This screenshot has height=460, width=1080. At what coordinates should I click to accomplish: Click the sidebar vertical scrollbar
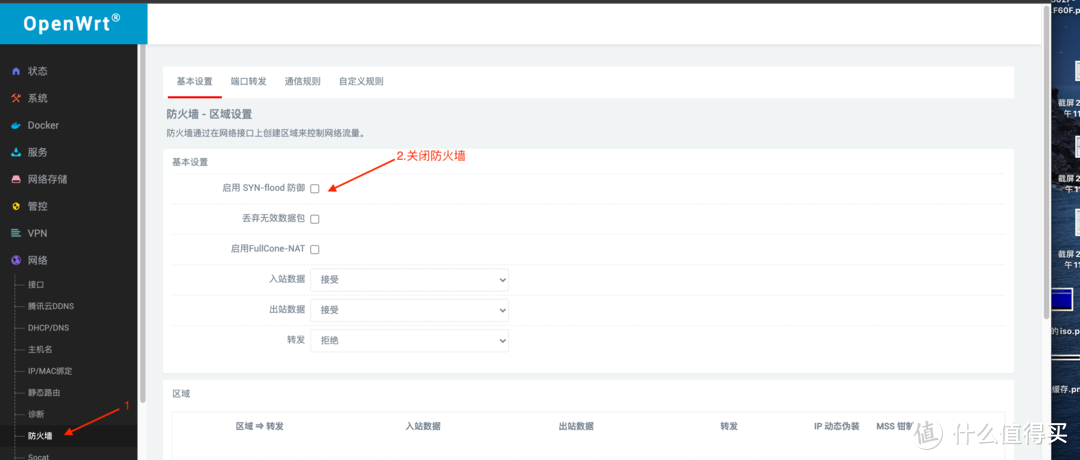pos(143,224)
